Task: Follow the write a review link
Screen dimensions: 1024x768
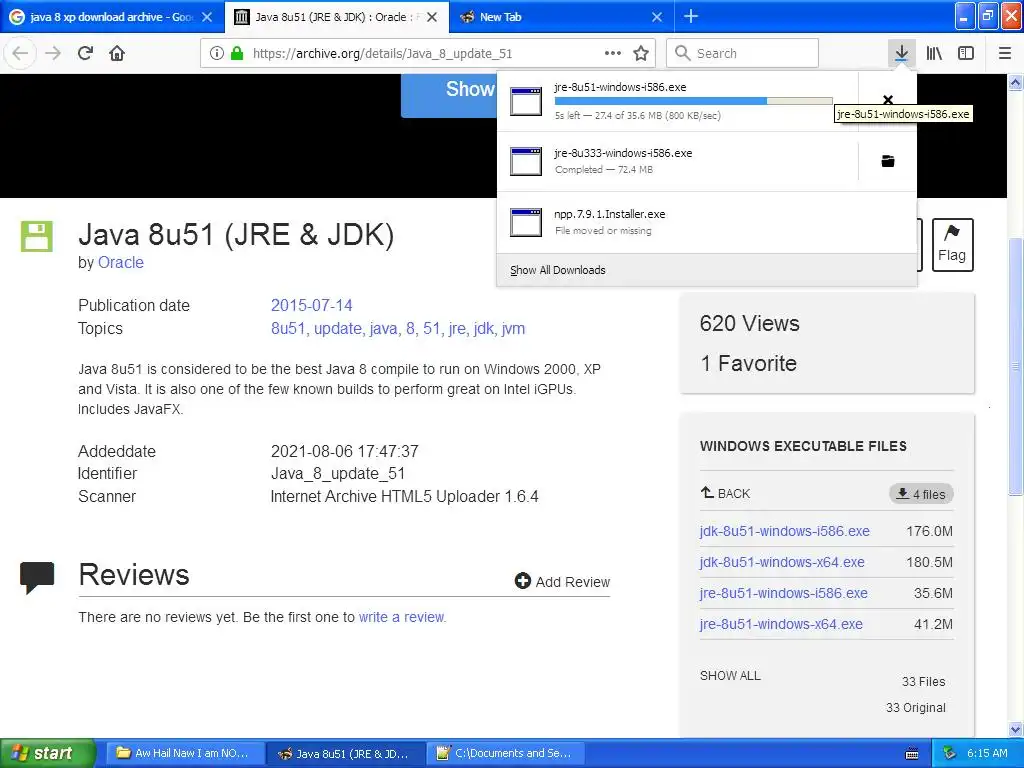Action: click(x=402, y=617)
